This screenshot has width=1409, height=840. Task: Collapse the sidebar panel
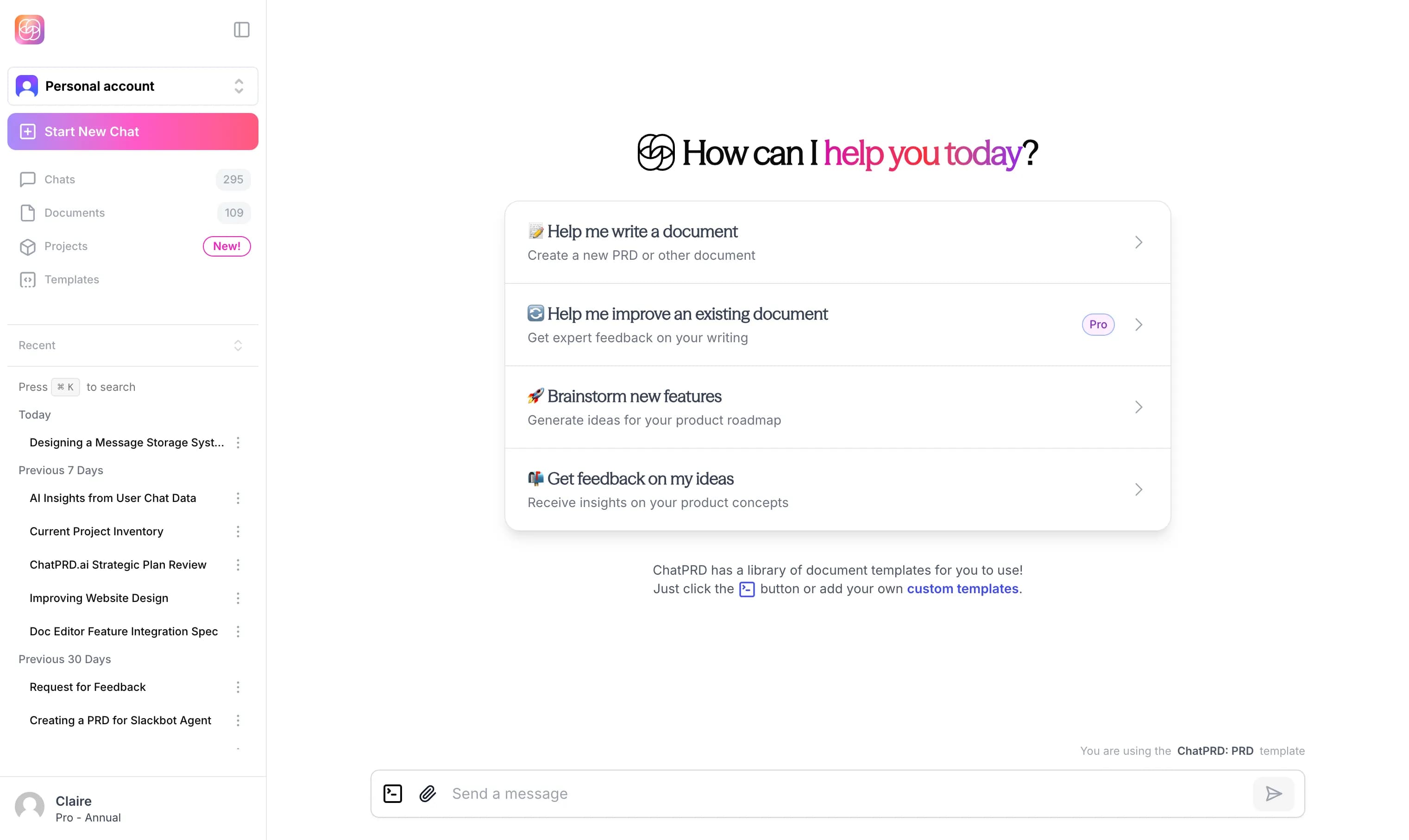click(241, 30)
